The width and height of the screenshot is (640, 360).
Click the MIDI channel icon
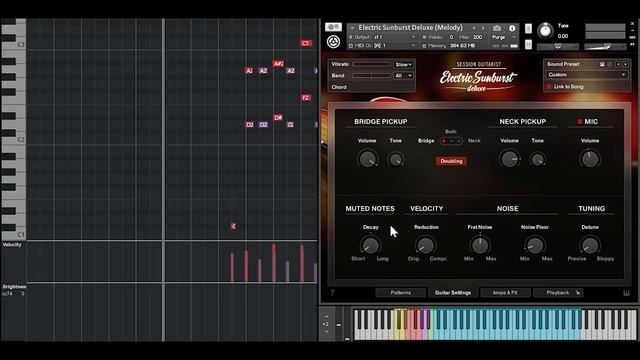coord(351,46)
